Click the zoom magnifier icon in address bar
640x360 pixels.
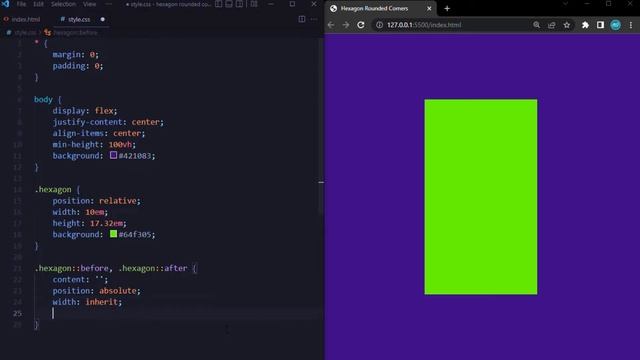[x=536, y=25]
